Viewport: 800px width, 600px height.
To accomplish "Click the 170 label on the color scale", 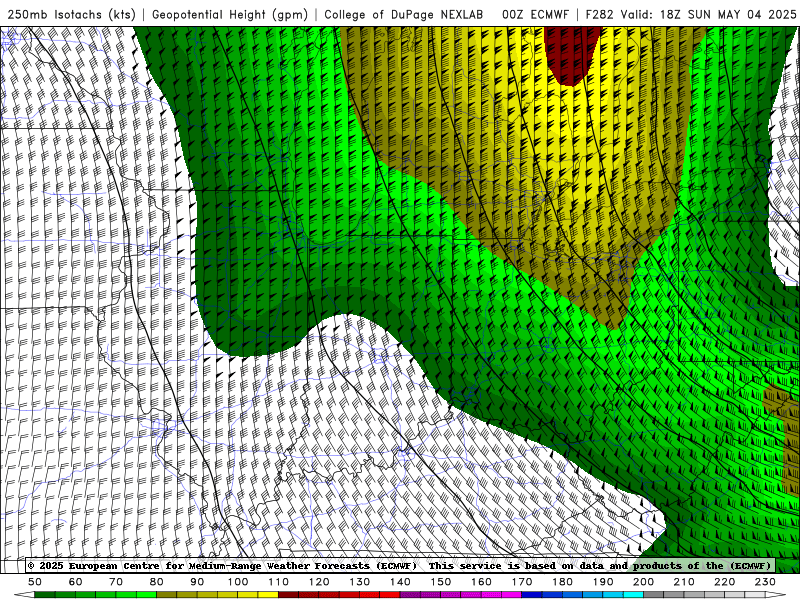I will [x=522, y=582].
